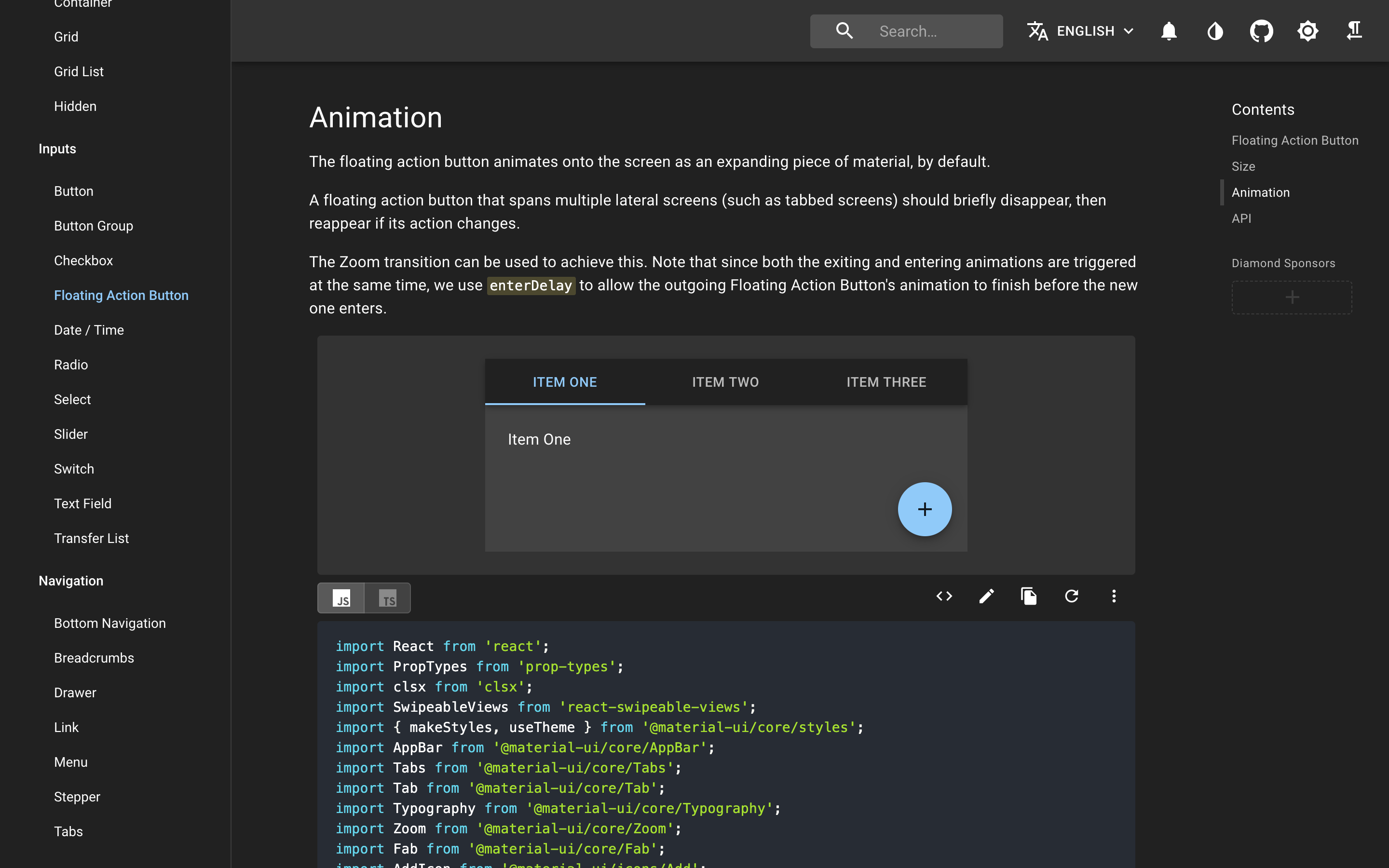Screen dimensions: 1389x868
Task: Open the edit website colors icon
Action: click(1215, 31)
